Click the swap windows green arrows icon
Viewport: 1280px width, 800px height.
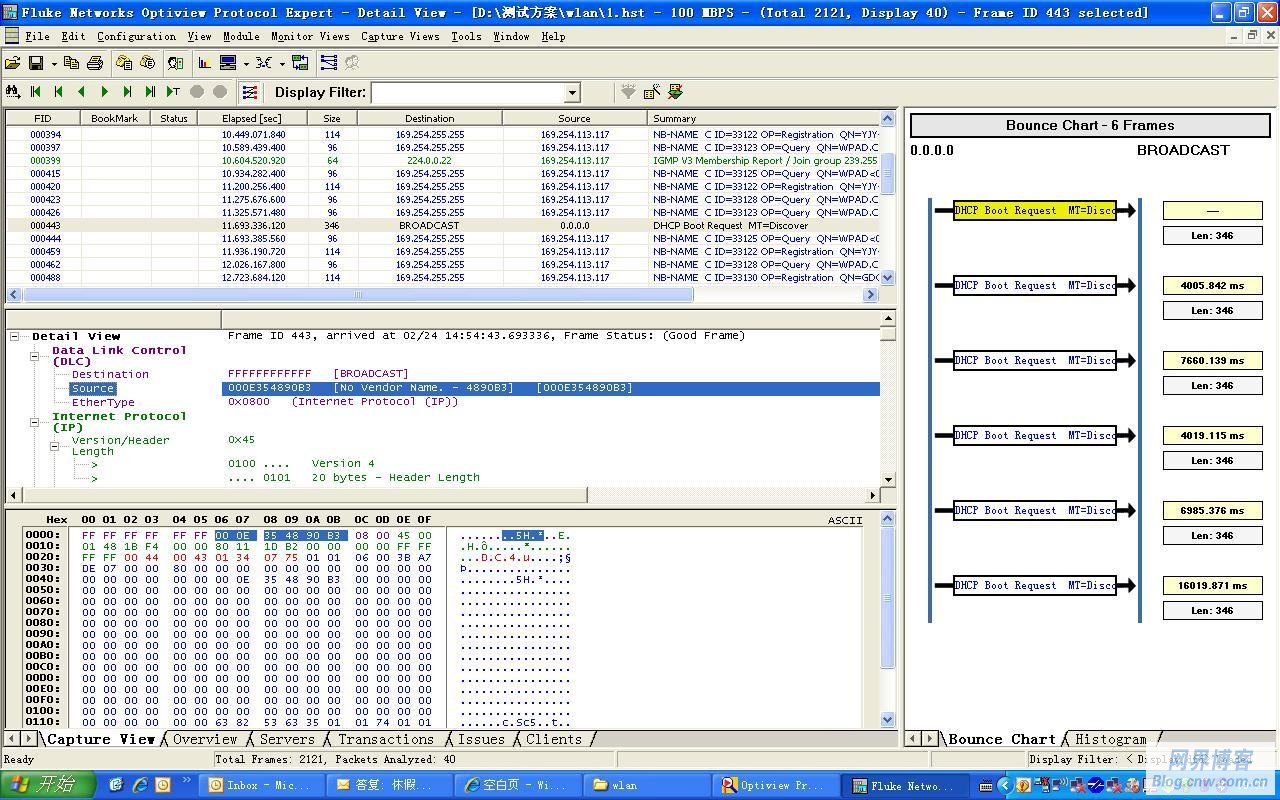coord(300,63)
